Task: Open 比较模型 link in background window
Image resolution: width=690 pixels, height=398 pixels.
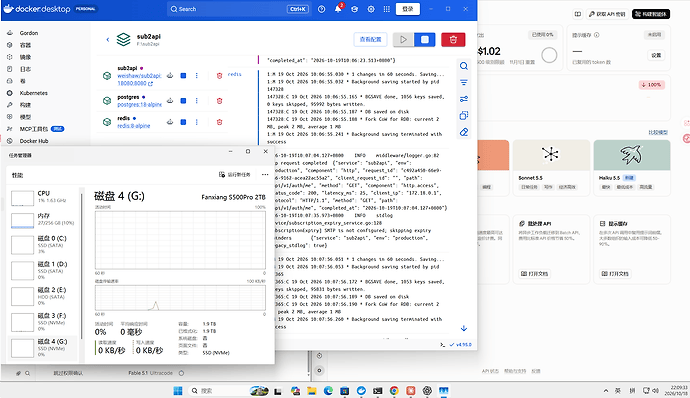Action: pyautogui.click(x=658, y=132)
